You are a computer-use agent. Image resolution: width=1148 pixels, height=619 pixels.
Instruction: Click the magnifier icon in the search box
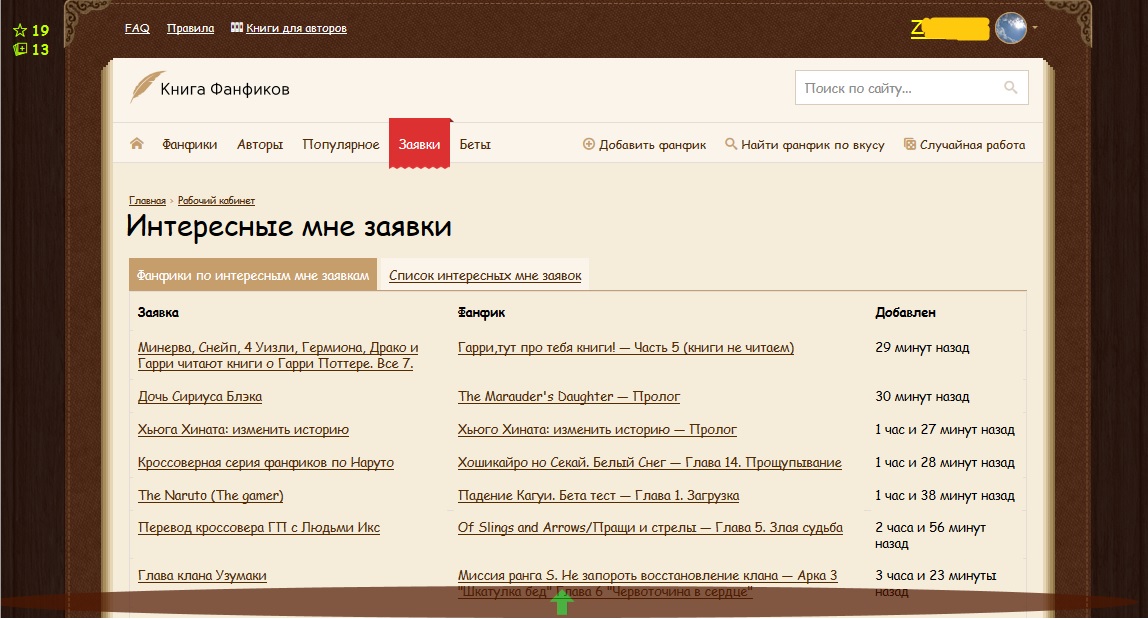(x=1010, y=87)
